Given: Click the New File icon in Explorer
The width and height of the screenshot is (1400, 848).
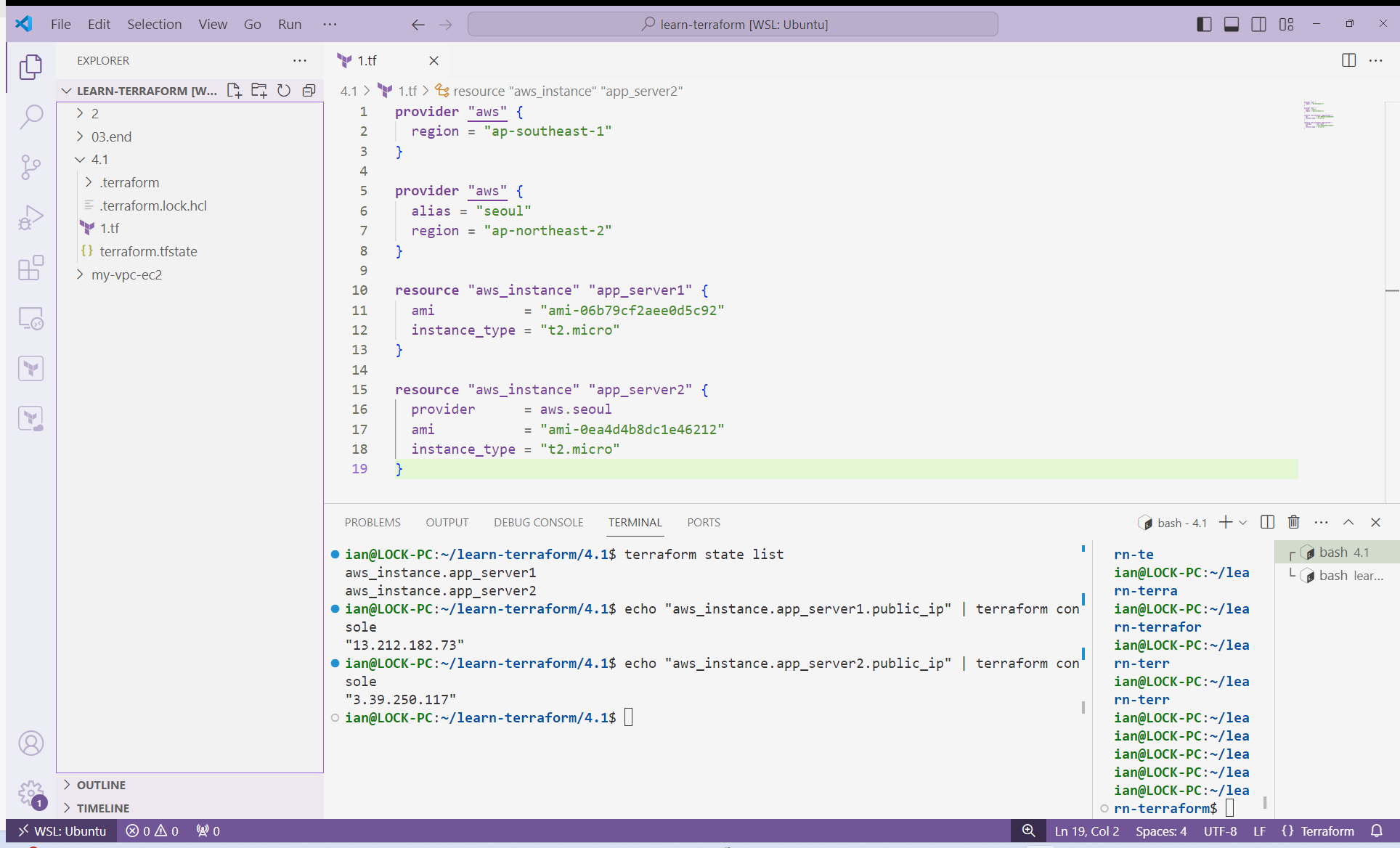Looking at the screenshot, I should [234, 91].
